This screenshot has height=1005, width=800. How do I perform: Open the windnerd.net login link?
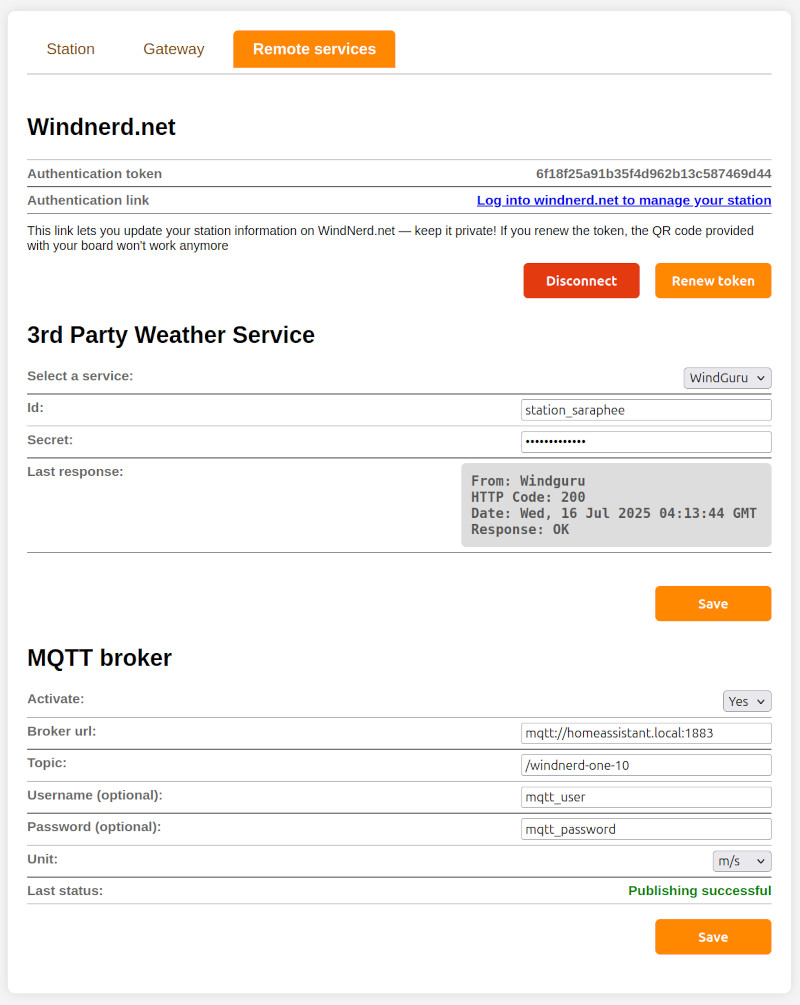pyautogui.click(x=623, y=200)
